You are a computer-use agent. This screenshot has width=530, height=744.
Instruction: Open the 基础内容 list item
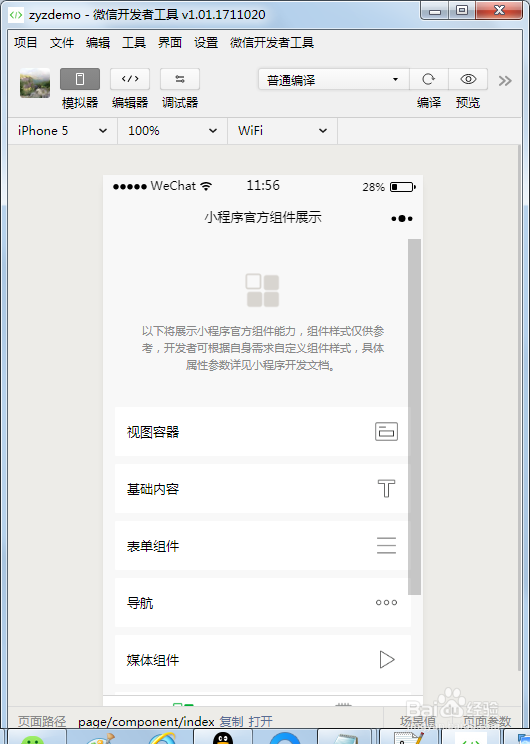click(x=262, y=489)
